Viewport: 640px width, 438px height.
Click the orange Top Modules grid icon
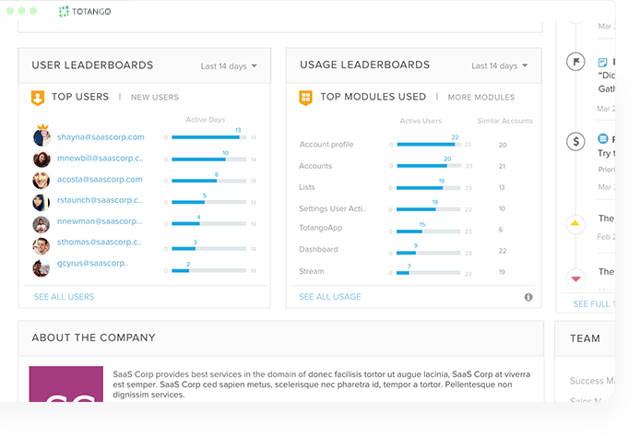pos(306,98)
